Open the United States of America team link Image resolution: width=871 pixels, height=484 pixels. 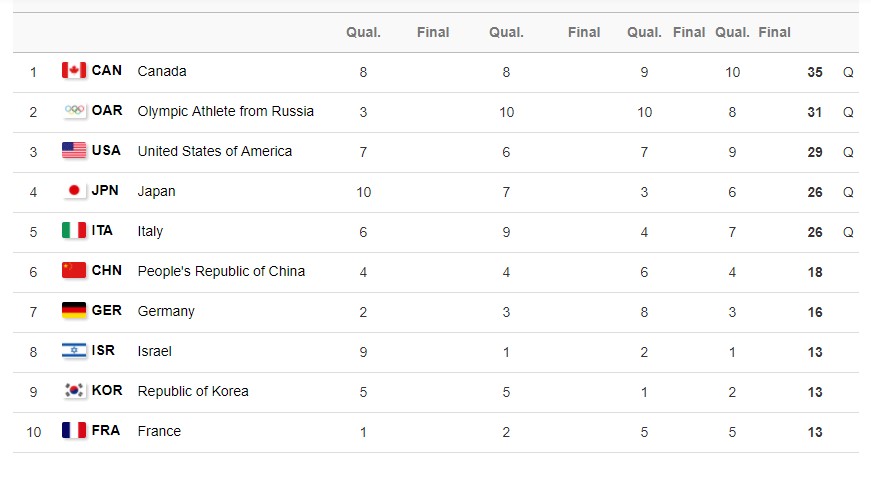pyautogui.click(x=214, y=151)
